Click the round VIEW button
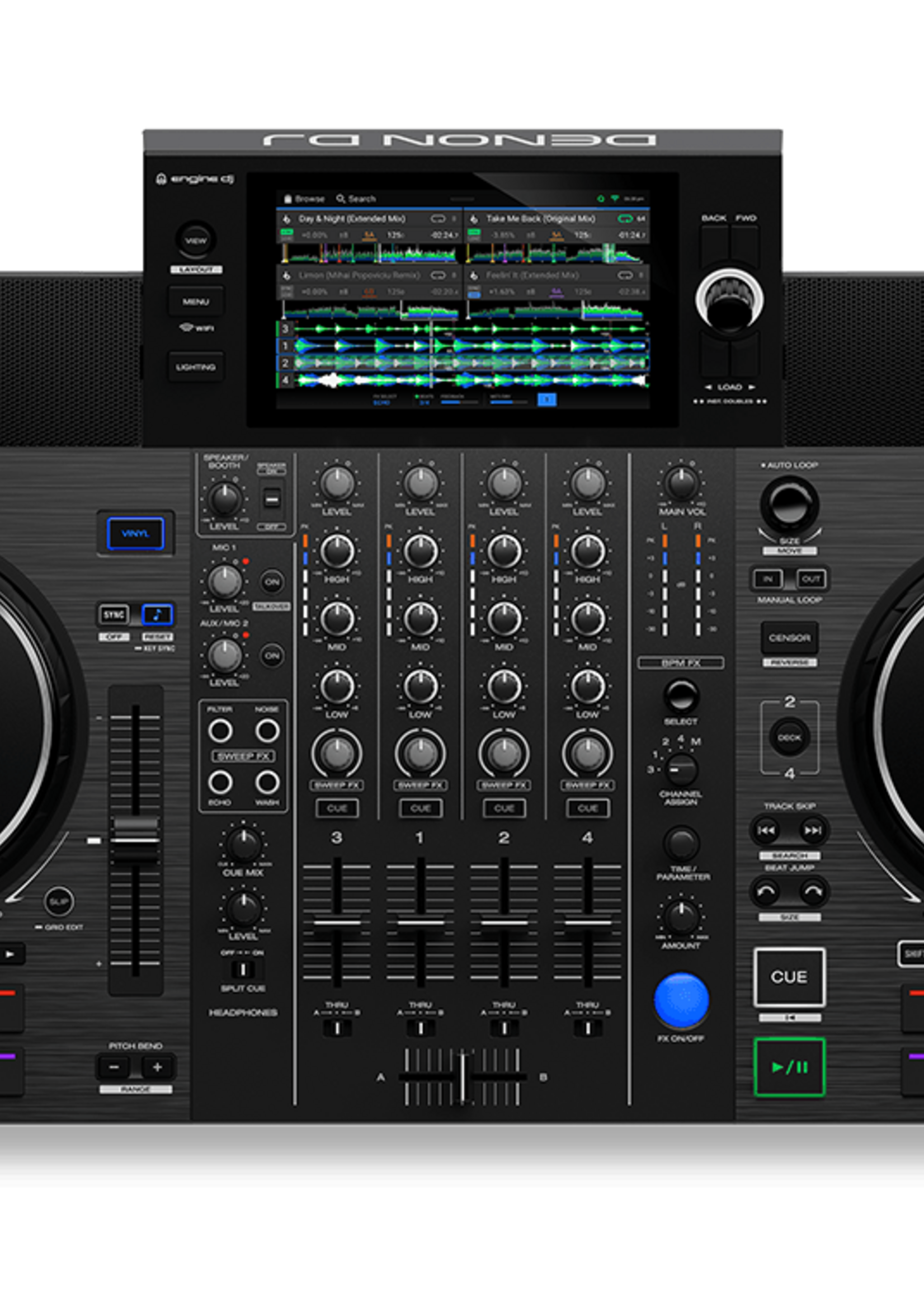924x1294 pixels. pyautogui.click(x=196, y=241)
